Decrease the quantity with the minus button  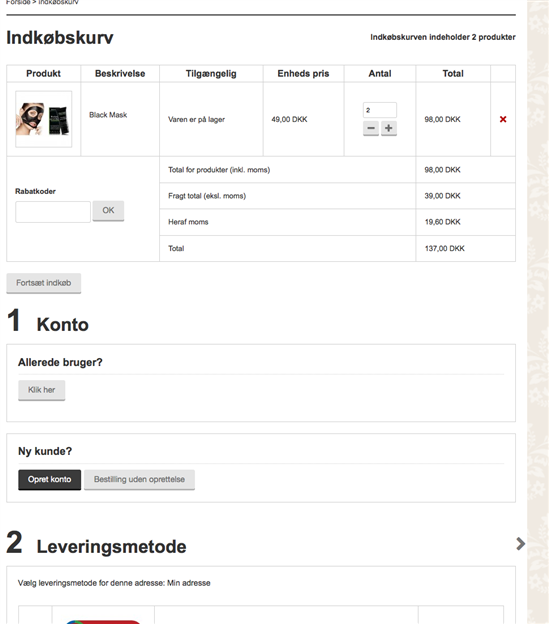pos(371,128)
